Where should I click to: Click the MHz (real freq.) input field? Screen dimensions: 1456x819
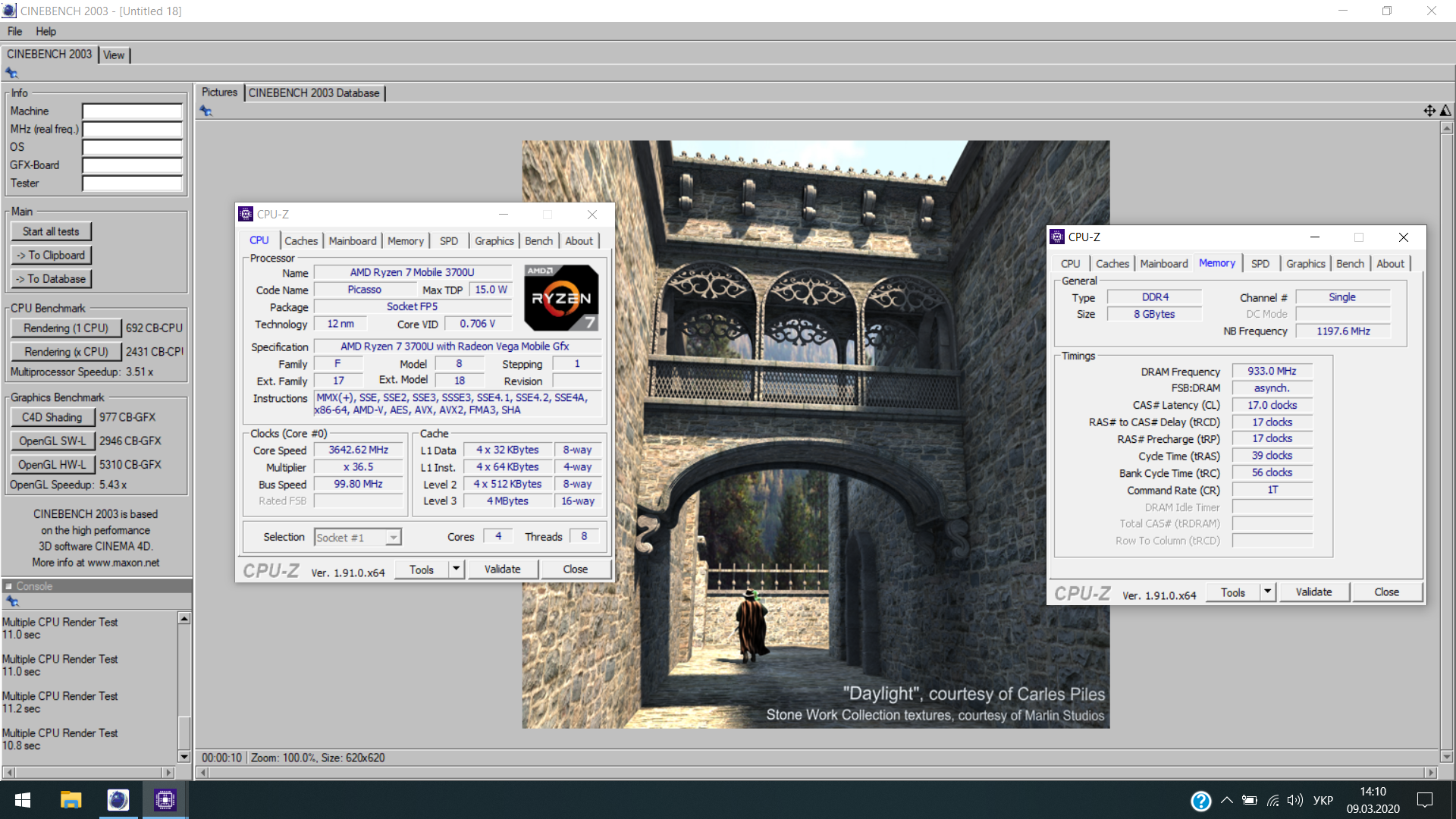coord(132,130)
